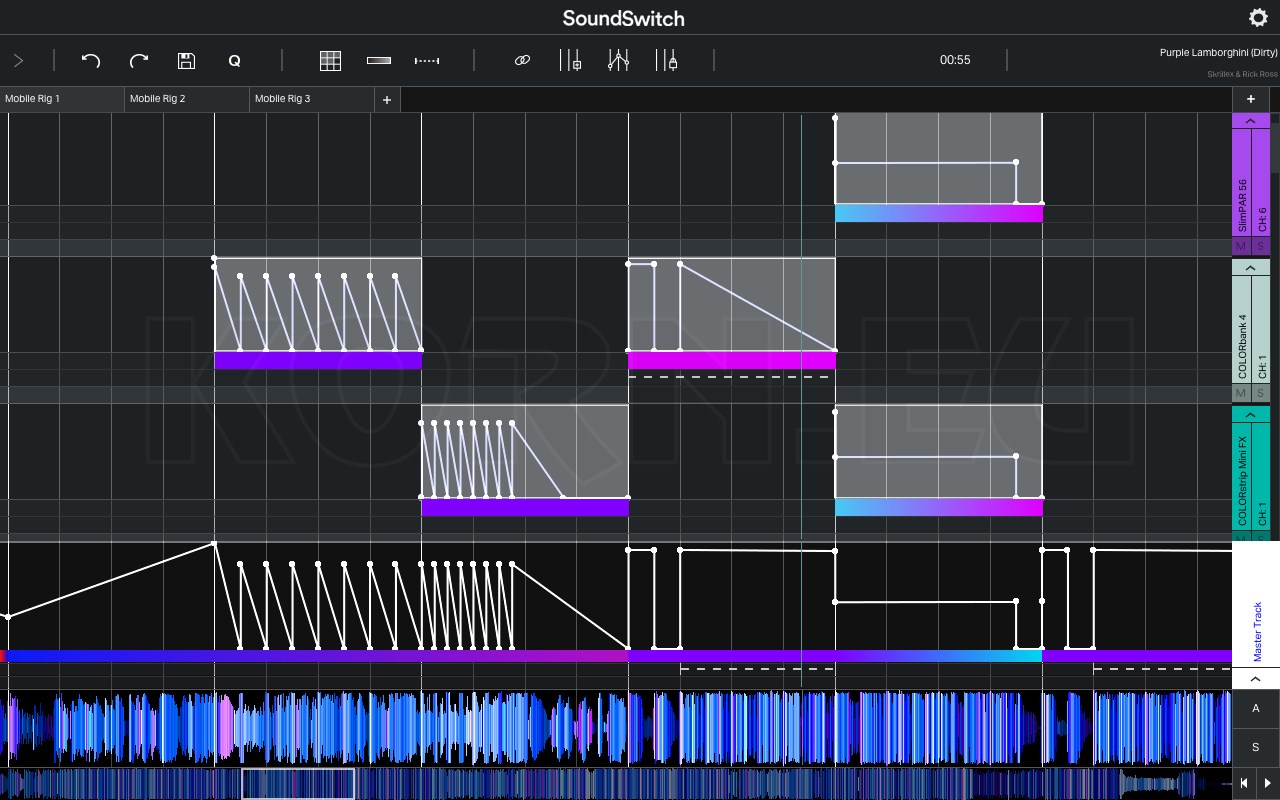Solo the COLORbank 4 track

[1261, 393]
